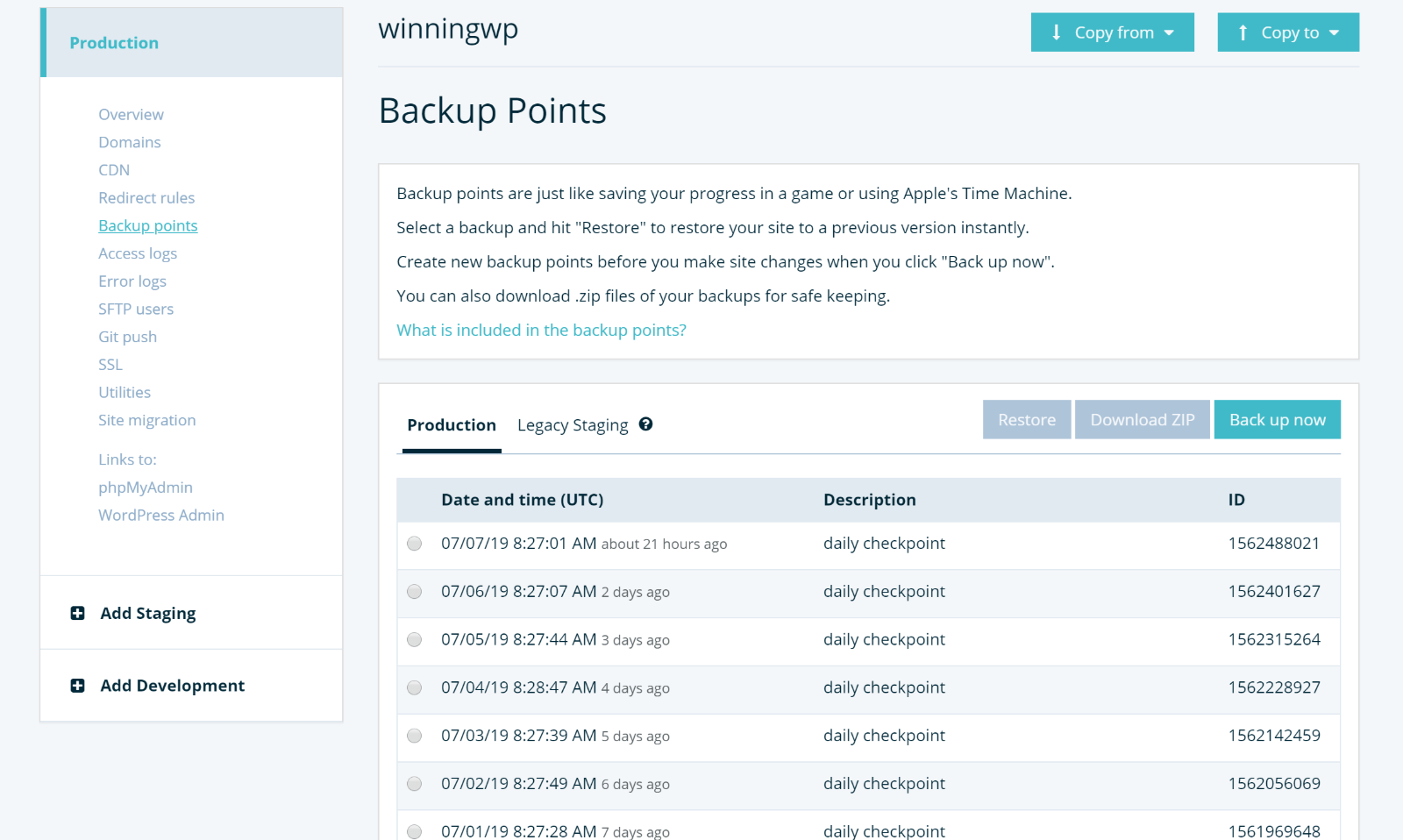Open the Copy to dropdown
The image size is (1403, 840).
(1287, 32)
